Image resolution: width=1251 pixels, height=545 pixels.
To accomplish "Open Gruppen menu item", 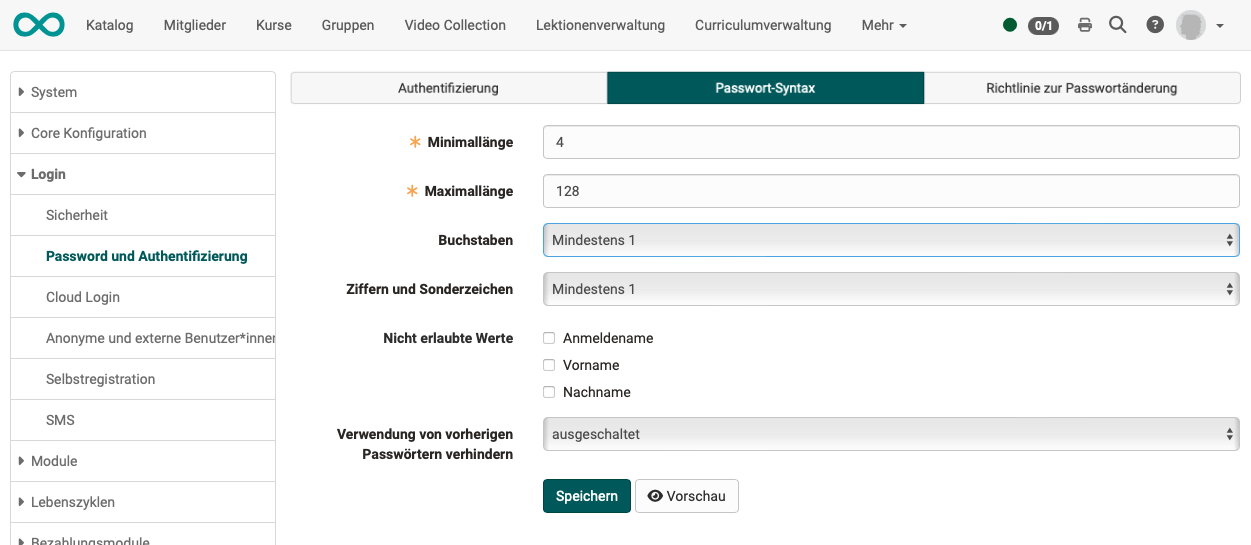I will pyautogui.click(x=348, y=25).
